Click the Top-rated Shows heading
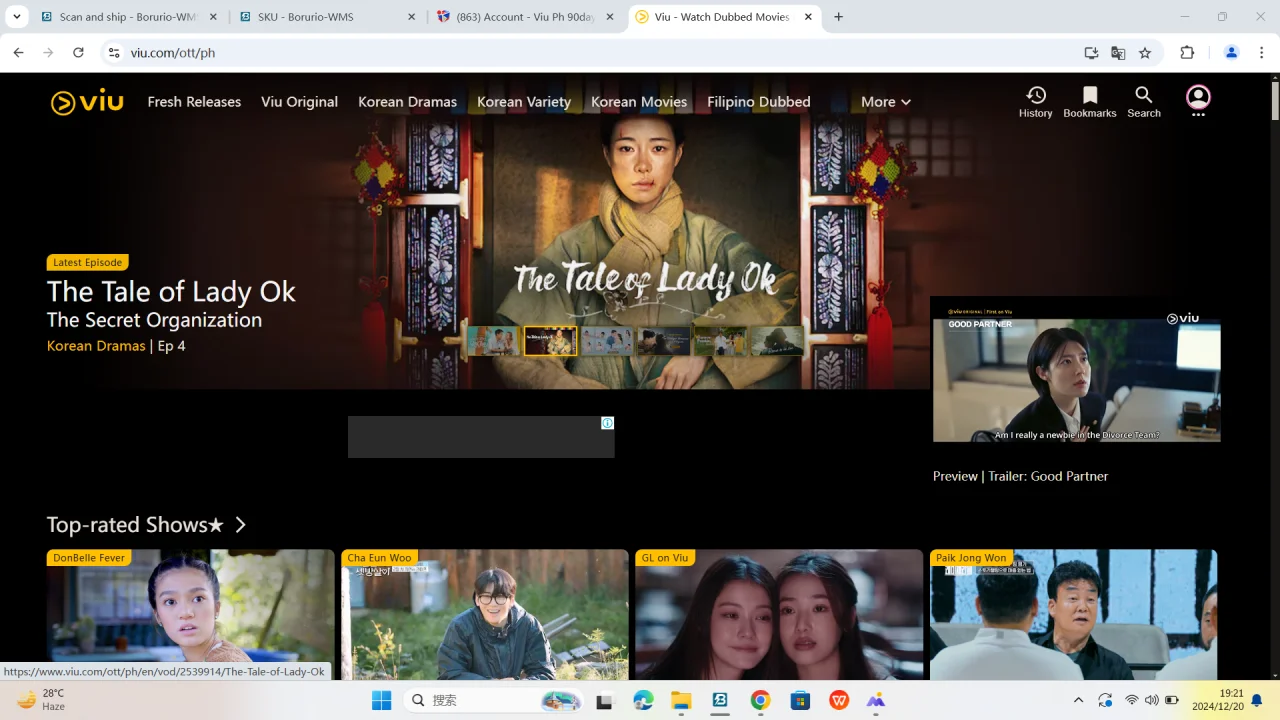1280x720 pixels. coord(135,525)
